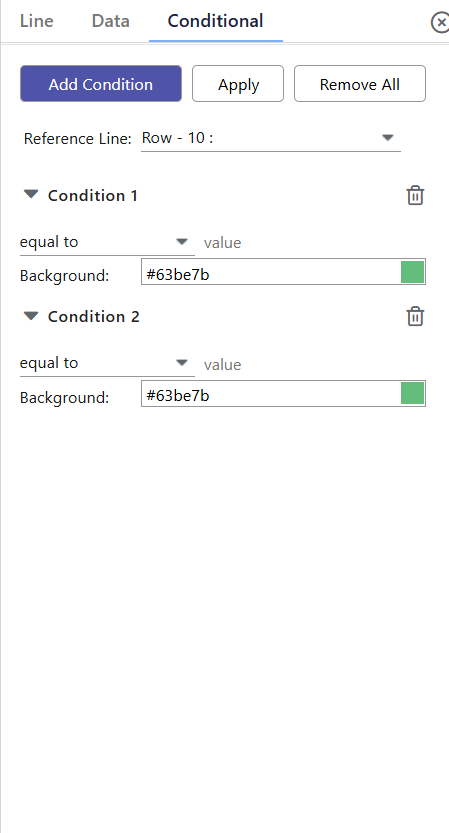Image resolution: width=449 pixels, height=833 pixels.
Task: Collapse the Condition 1 section
Action: click(31, 194)
